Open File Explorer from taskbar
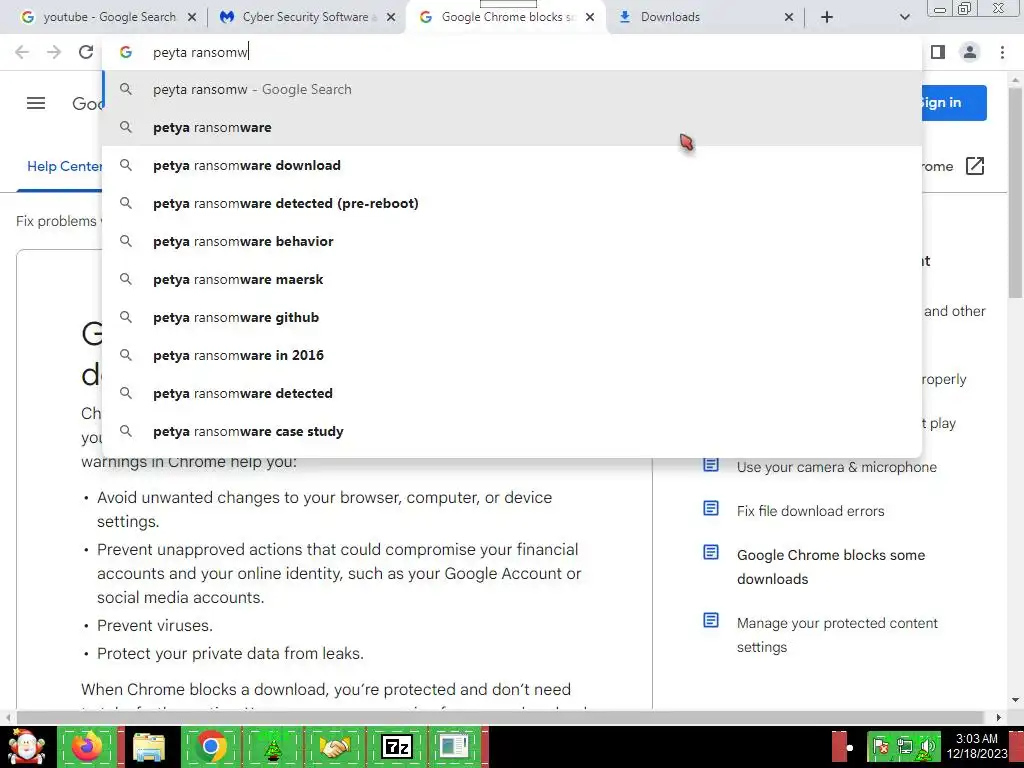This screenshot has width=1024, height=768. click(x=149, y=746)
